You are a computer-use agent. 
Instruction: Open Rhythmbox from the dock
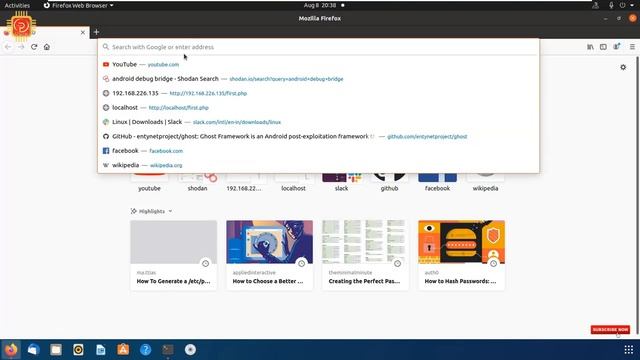pyautogui.click(x=78, y=350)
